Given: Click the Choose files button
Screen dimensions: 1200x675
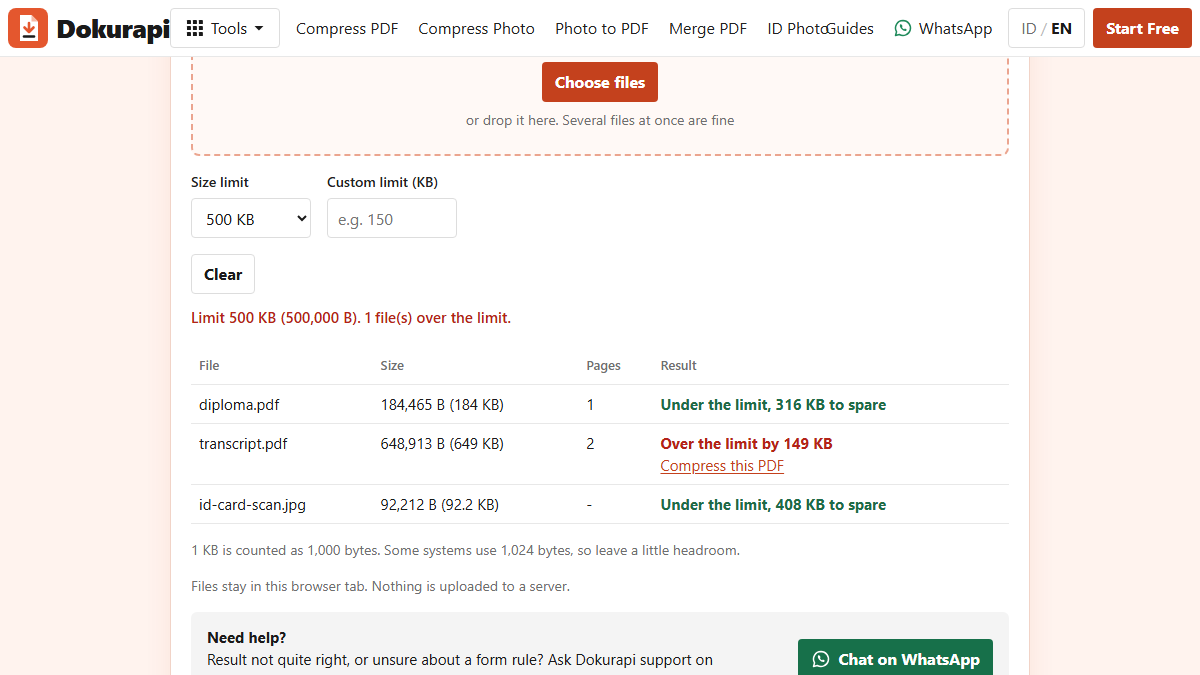Looking at the screenshot, I should (x=600, y=82).
